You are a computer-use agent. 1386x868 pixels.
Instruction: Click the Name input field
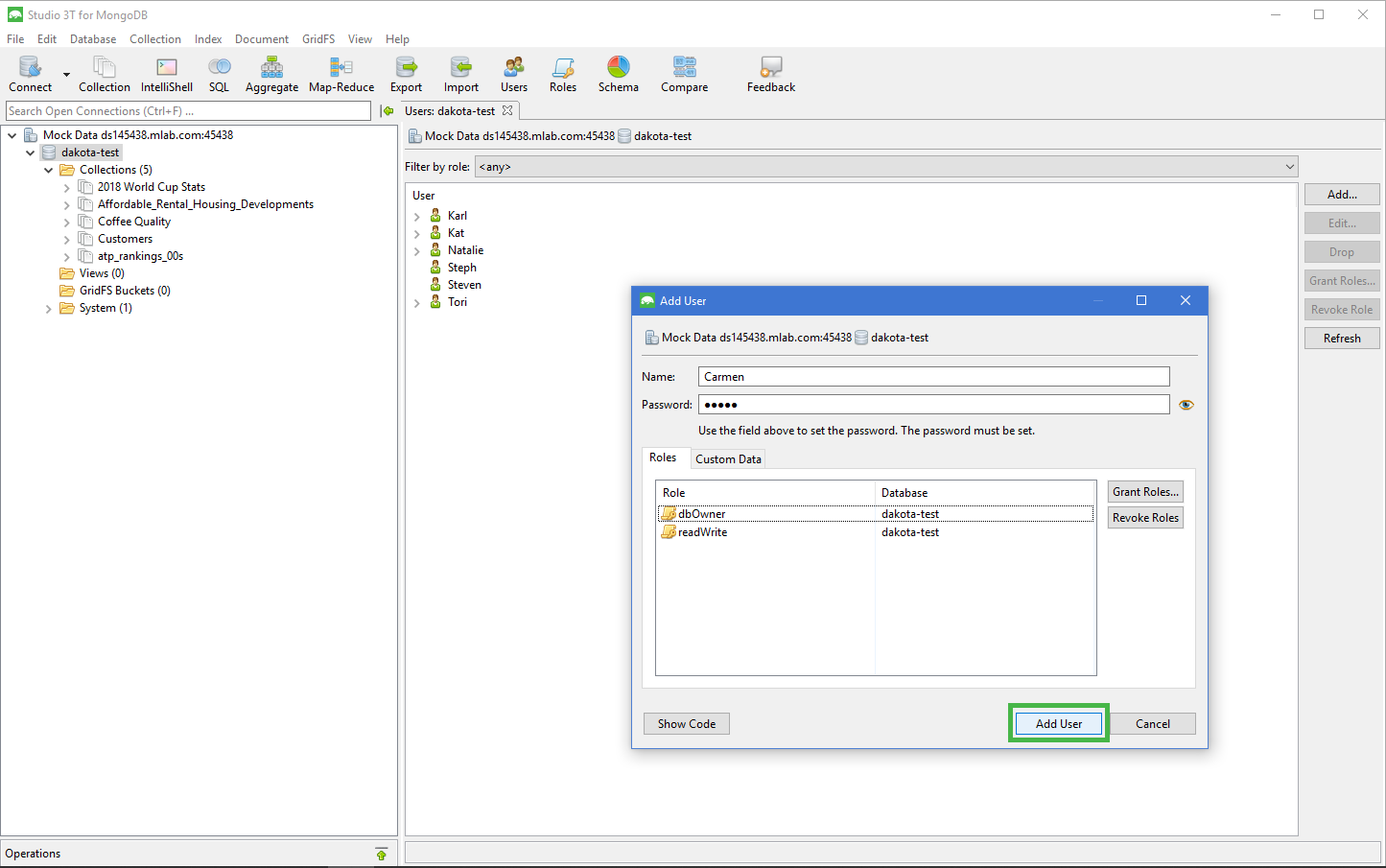click(x=934, y=377)
